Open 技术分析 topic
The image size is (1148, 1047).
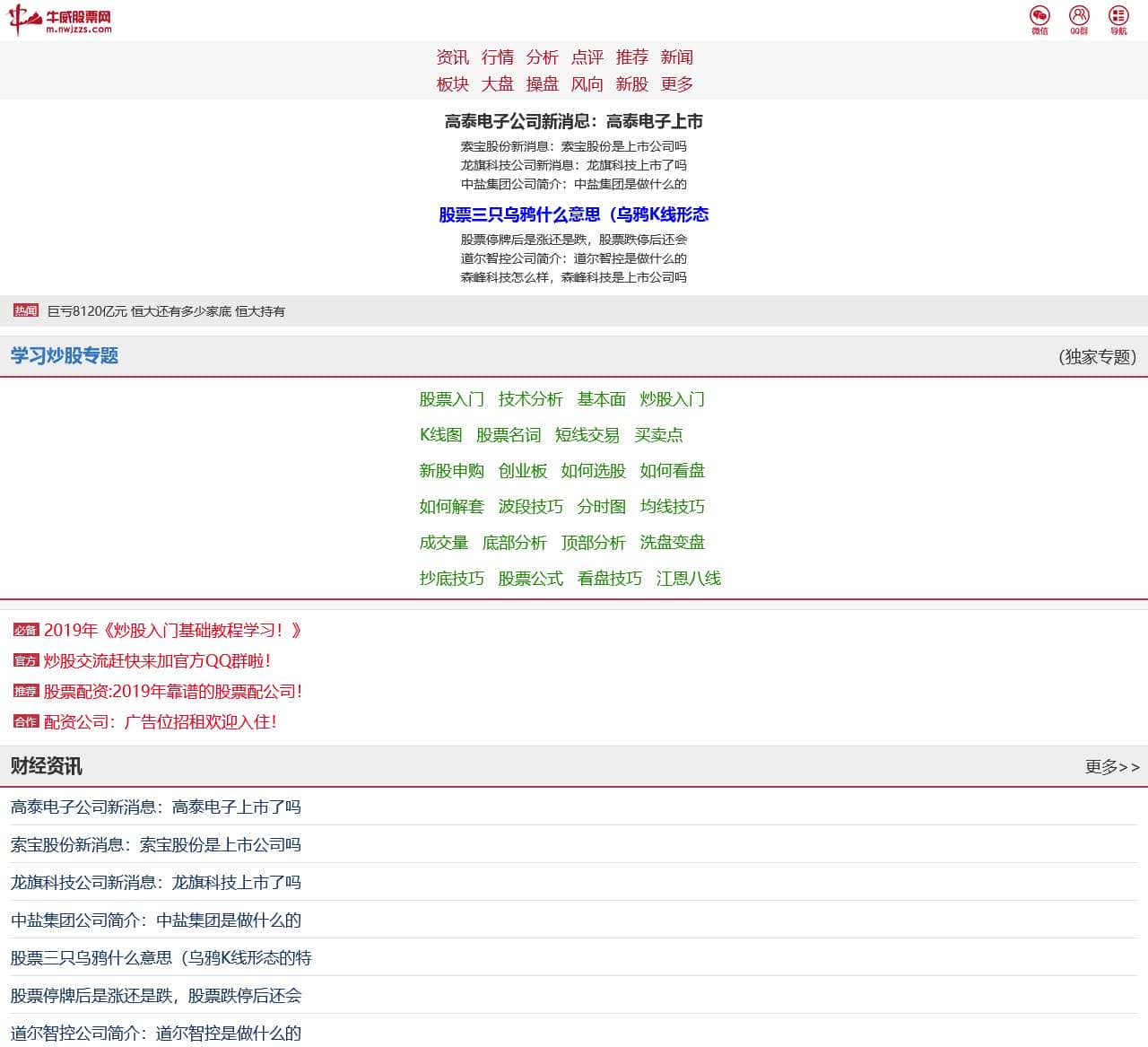click(x=531, y=399)
